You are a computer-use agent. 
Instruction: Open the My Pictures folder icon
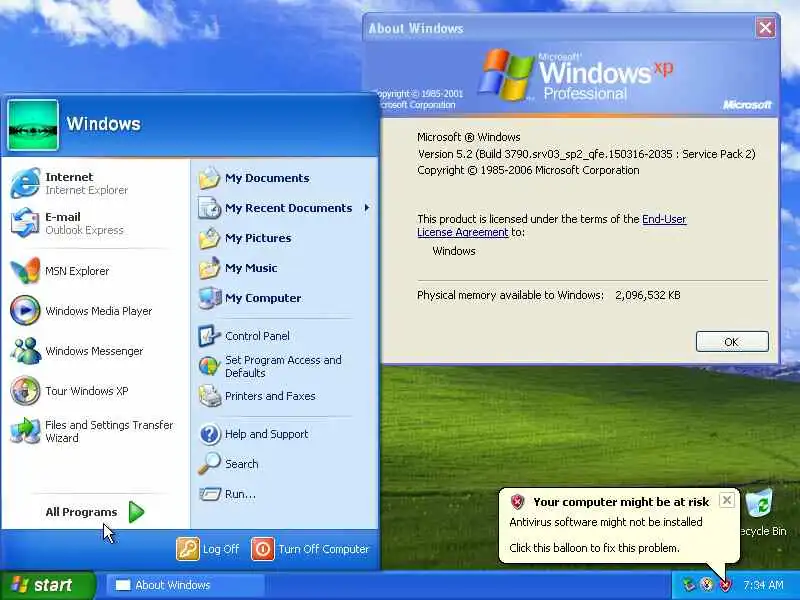[x=209, y=238]
